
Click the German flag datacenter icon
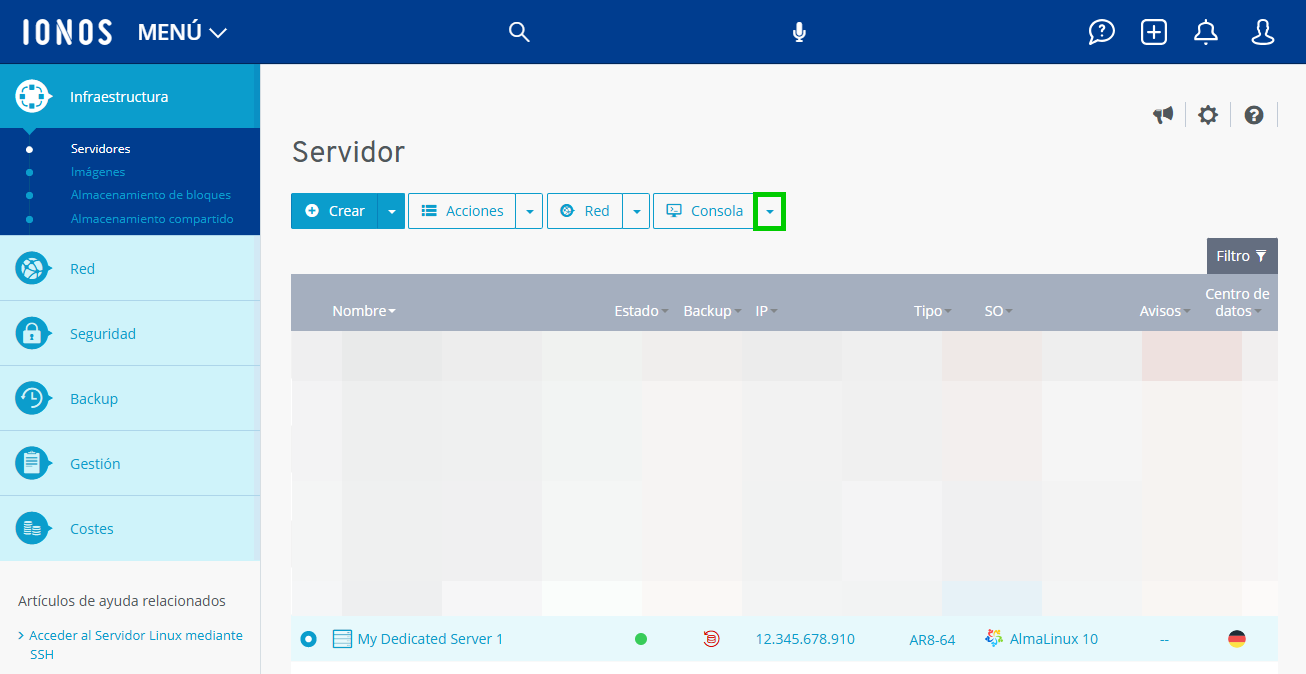[x=1238, y=638]
